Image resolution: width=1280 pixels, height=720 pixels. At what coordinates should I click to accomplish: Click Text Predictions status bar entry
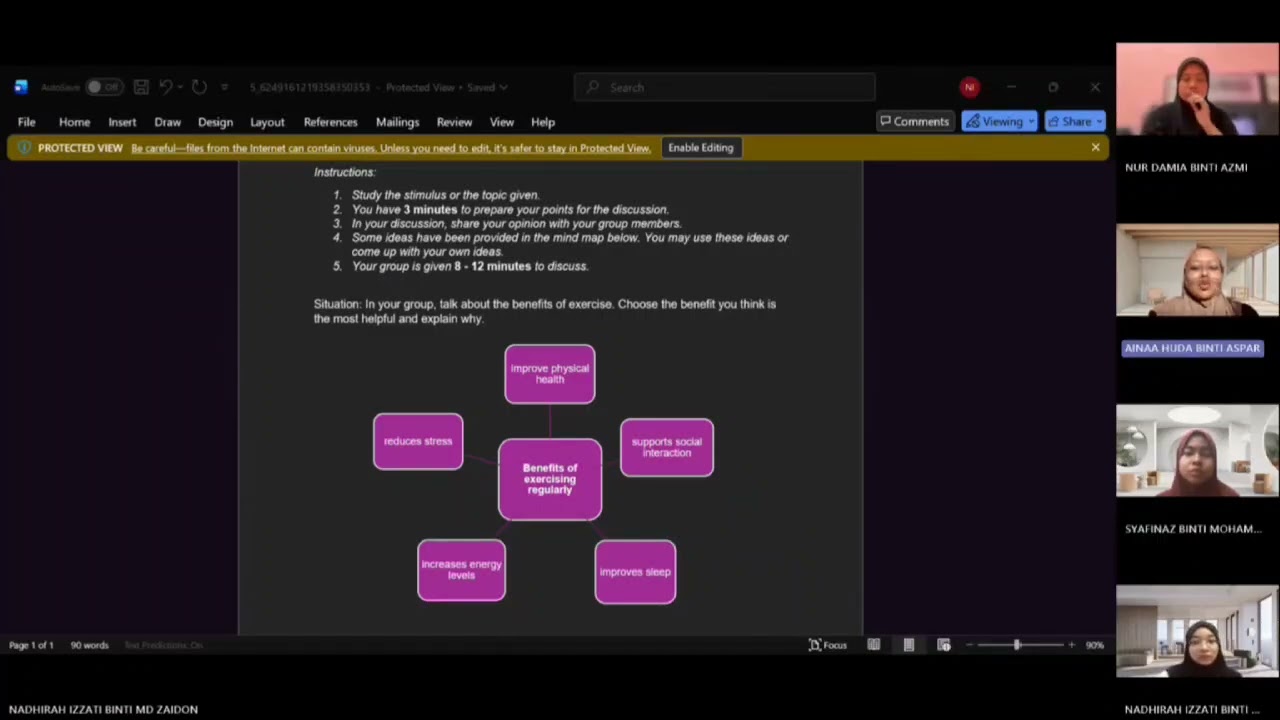coord(163,645)
